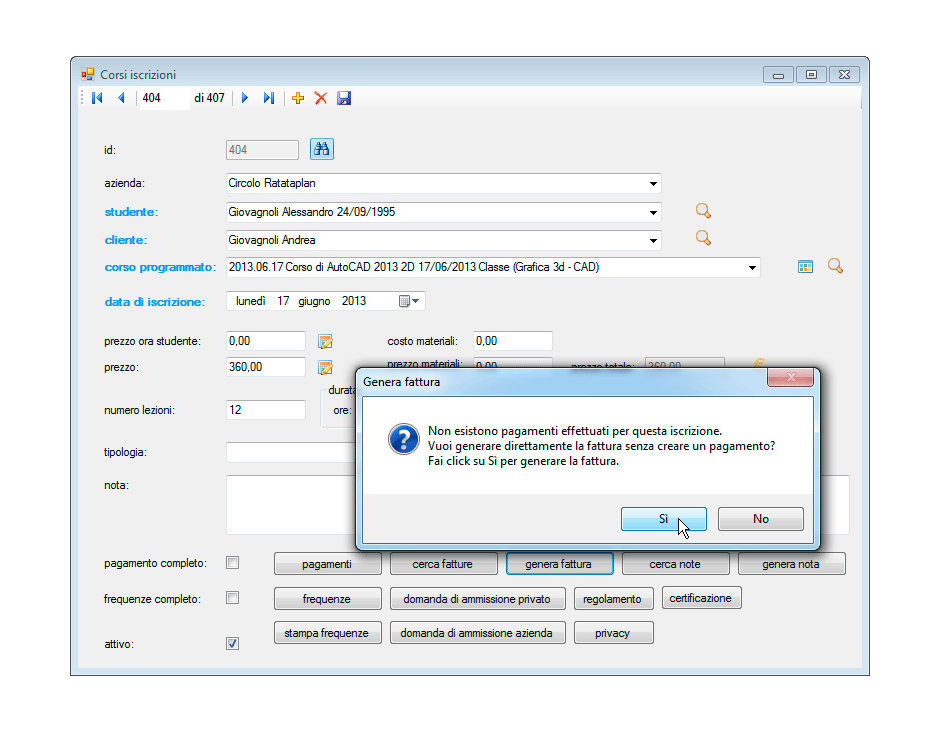The height and width of the screenshot is (732, 940).
Task: Expand the corso programmato dropdown
Action: tap(752, 267)
